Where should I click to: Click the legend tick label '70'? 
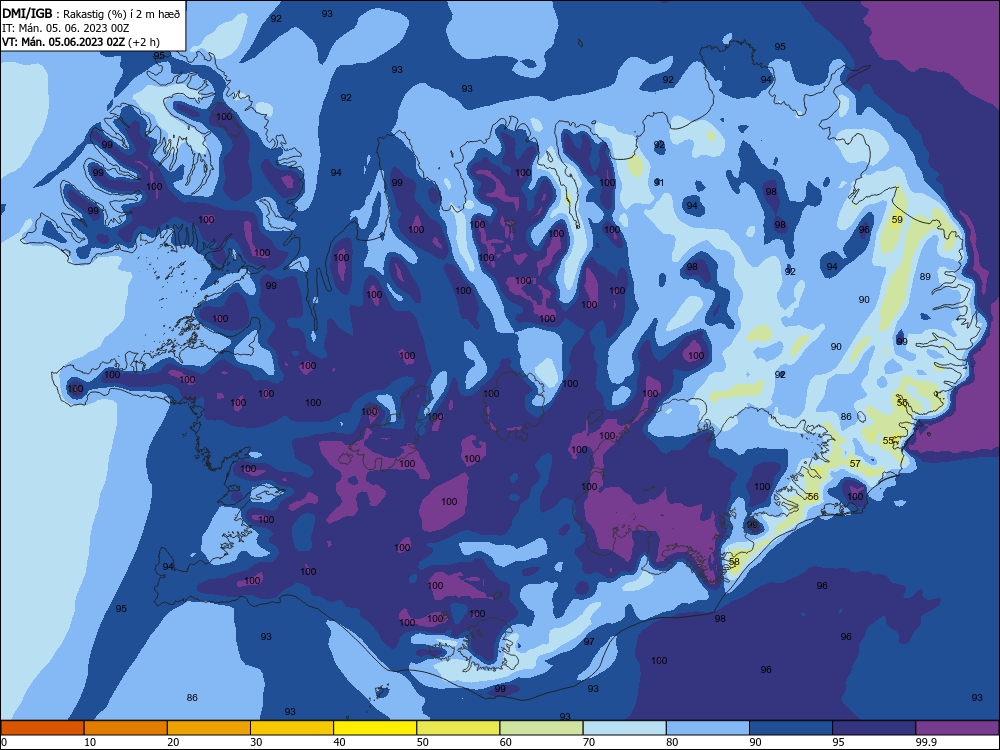point(589,742)
